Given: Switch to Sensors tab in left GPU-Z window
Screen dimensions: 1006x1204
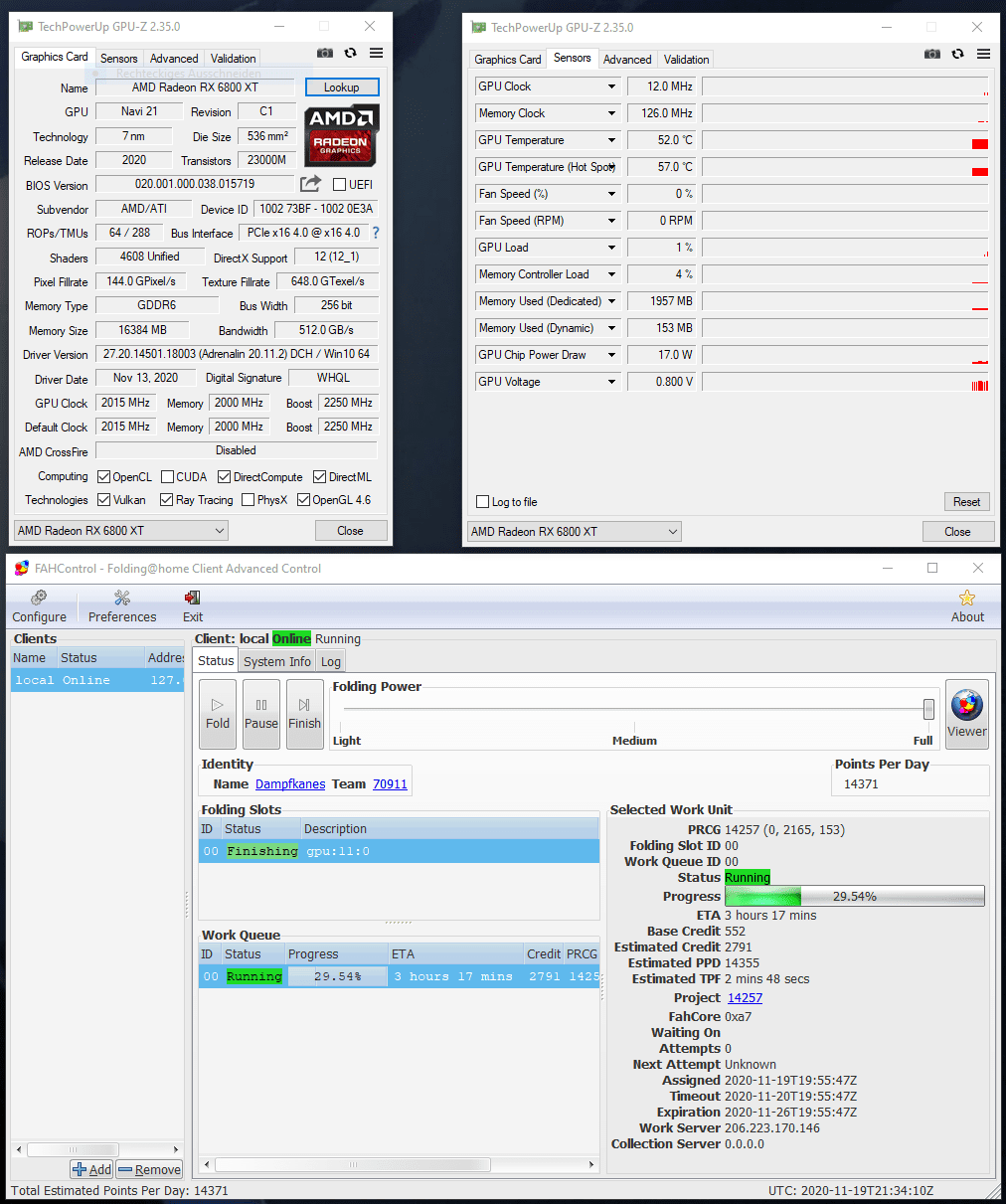Looking at the screenshot, I should tap(118, 59).
